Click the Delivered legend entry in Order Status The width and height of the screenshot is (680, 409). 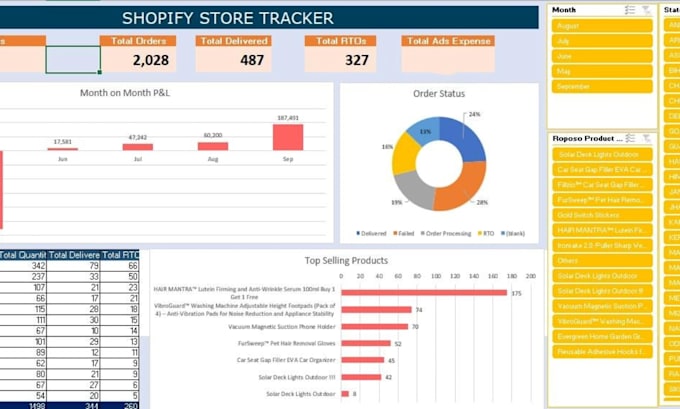tap(371, 233)
